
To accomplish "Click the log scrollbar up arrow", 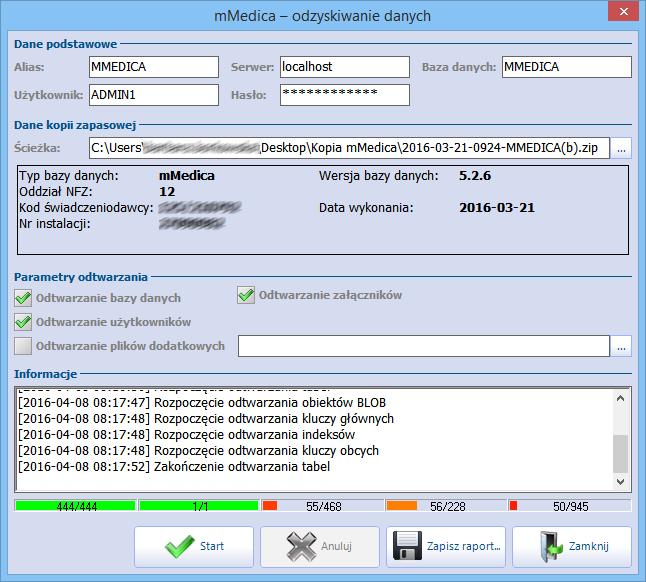I will 620,398.
